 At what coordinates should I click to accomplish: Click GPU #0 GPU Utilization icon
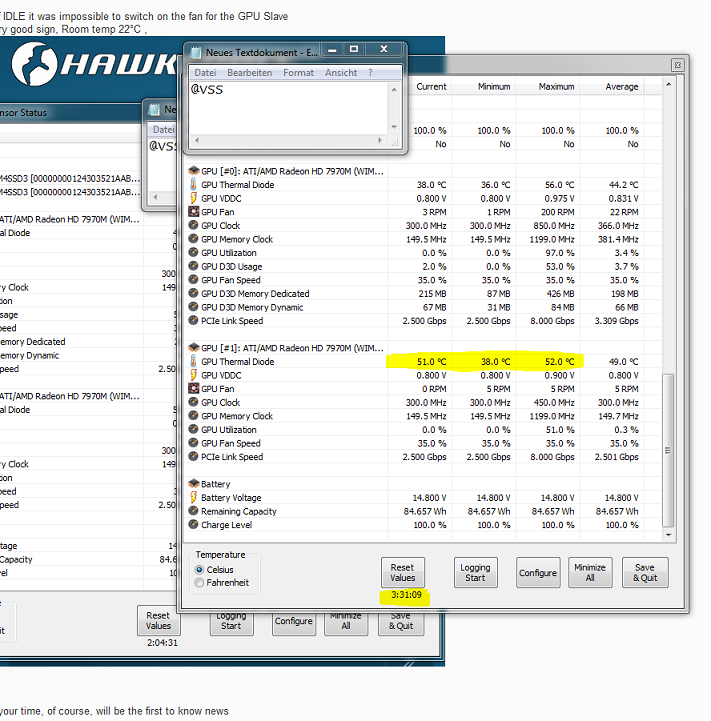click(x=194, y=252)
